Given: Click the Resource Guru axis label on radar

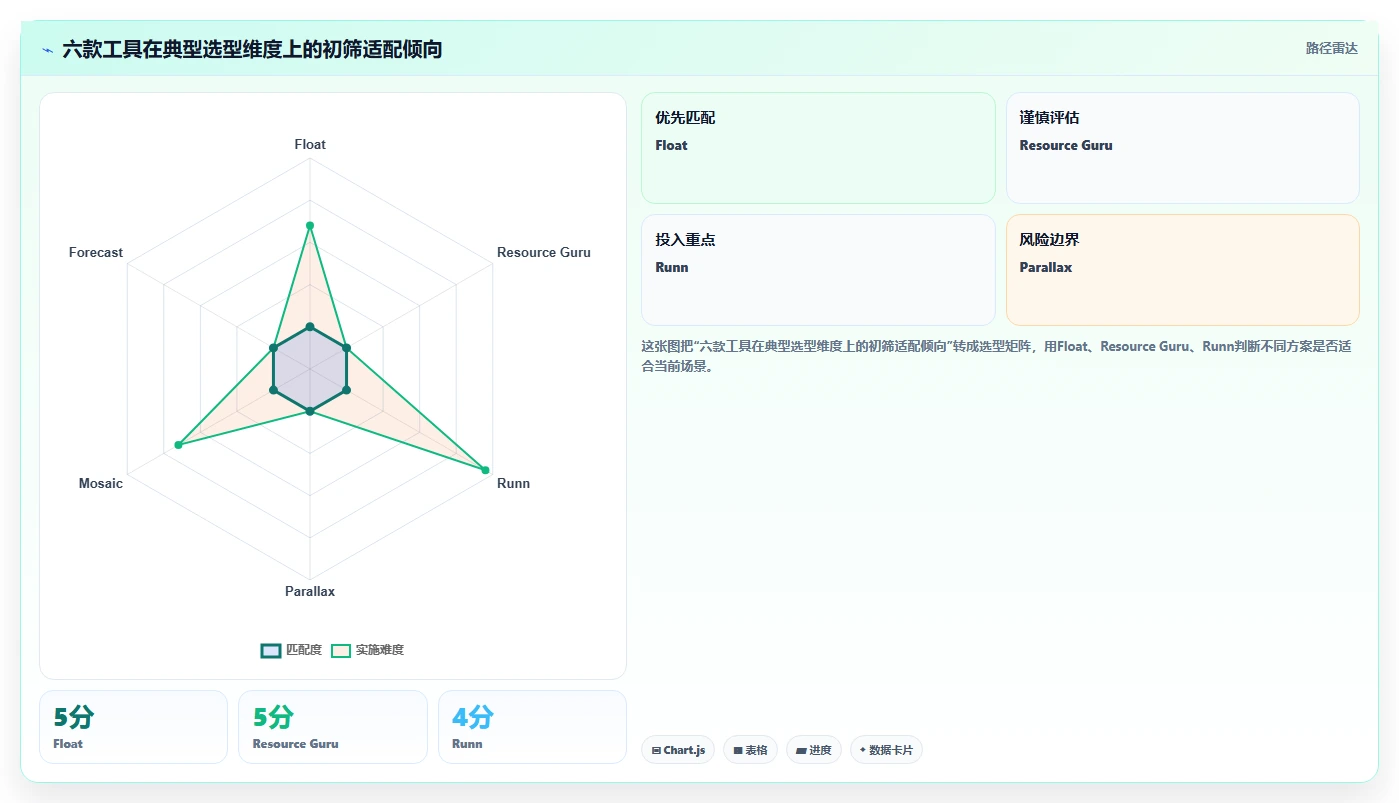Looking at the screenshot, I should pos(544,252).
